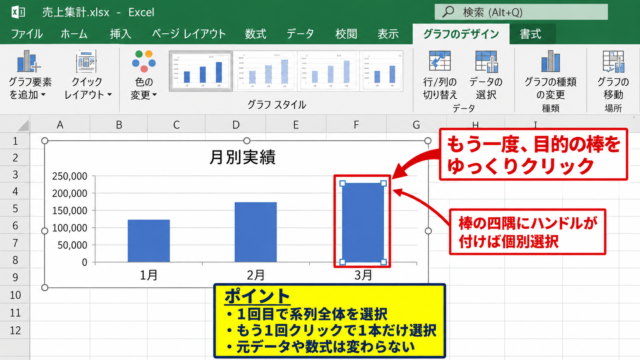
Task: Select column B header
Action: coord(119,124)
